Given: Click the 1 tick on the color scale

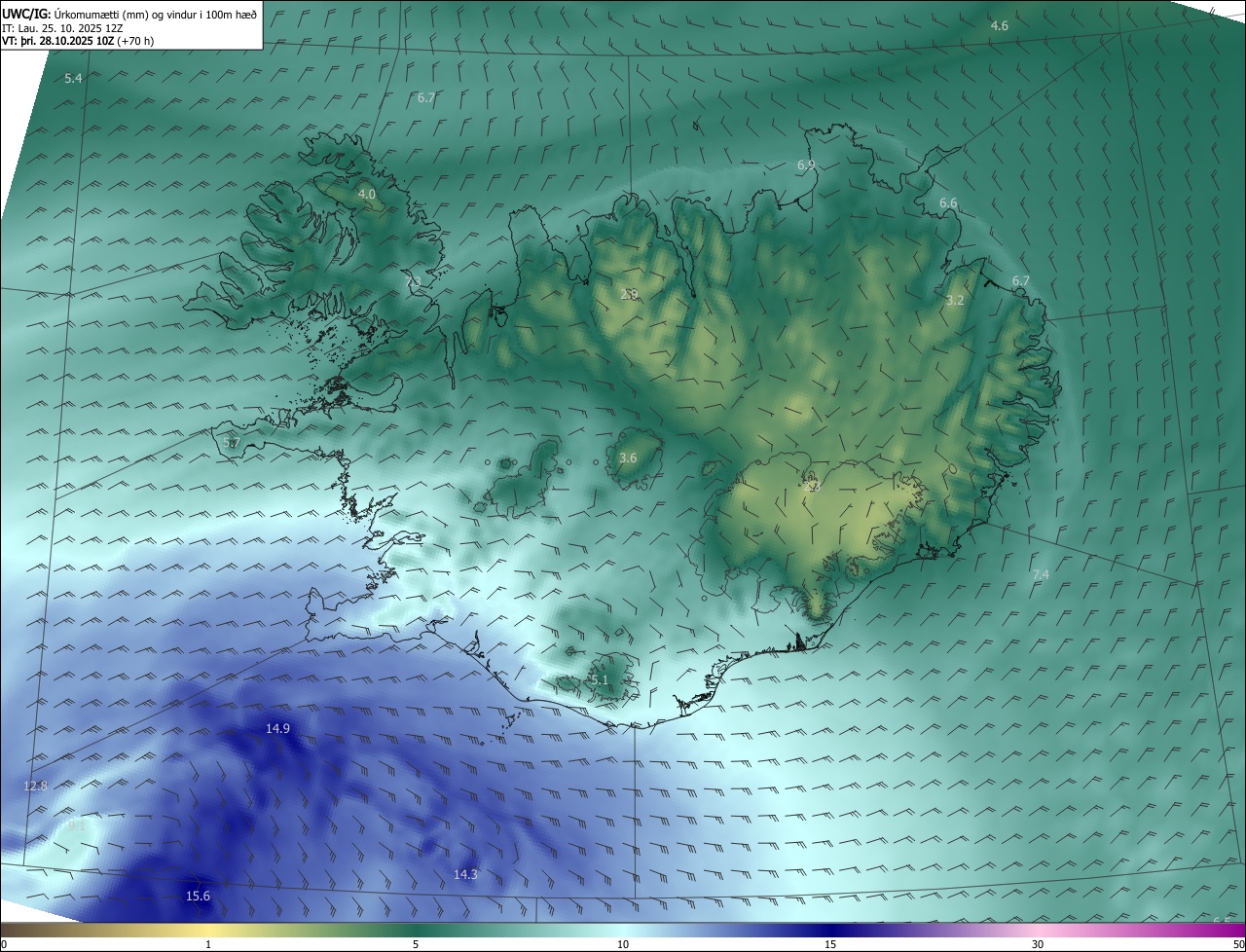Looking at the screenshot, I should [x=208, y=944].
